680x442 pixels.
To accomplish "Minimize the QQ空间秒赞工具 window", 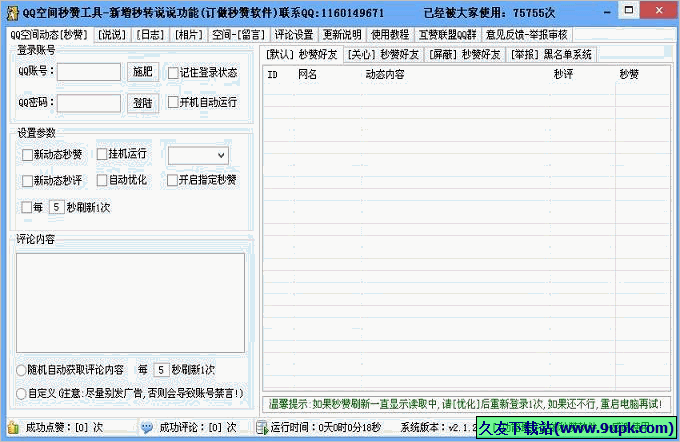I will [x=607, y=11].
